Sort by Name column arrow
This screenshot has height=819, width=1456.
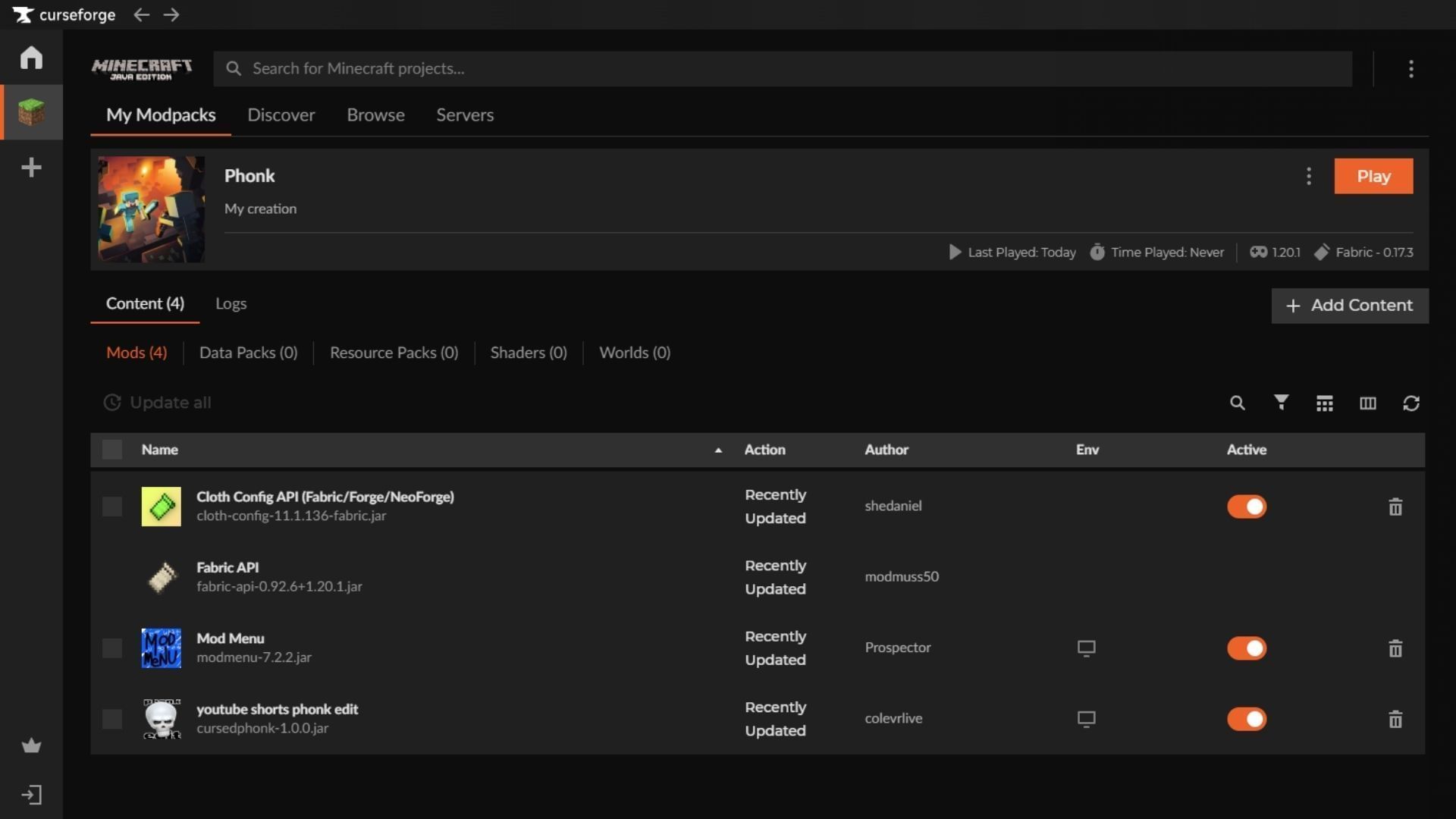[717, 450]
